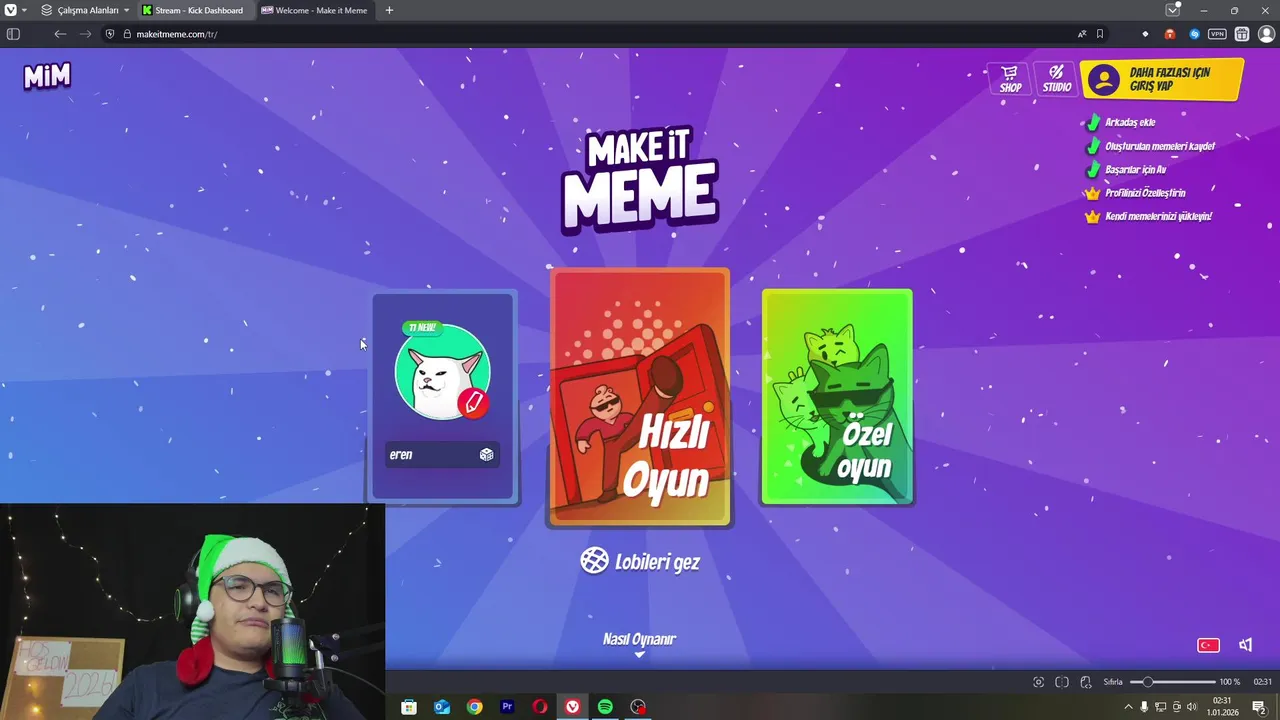Open the red extension icon in toolbar
The image size is (1280, 720).
pyautogui.click(x=1169, y=34)
